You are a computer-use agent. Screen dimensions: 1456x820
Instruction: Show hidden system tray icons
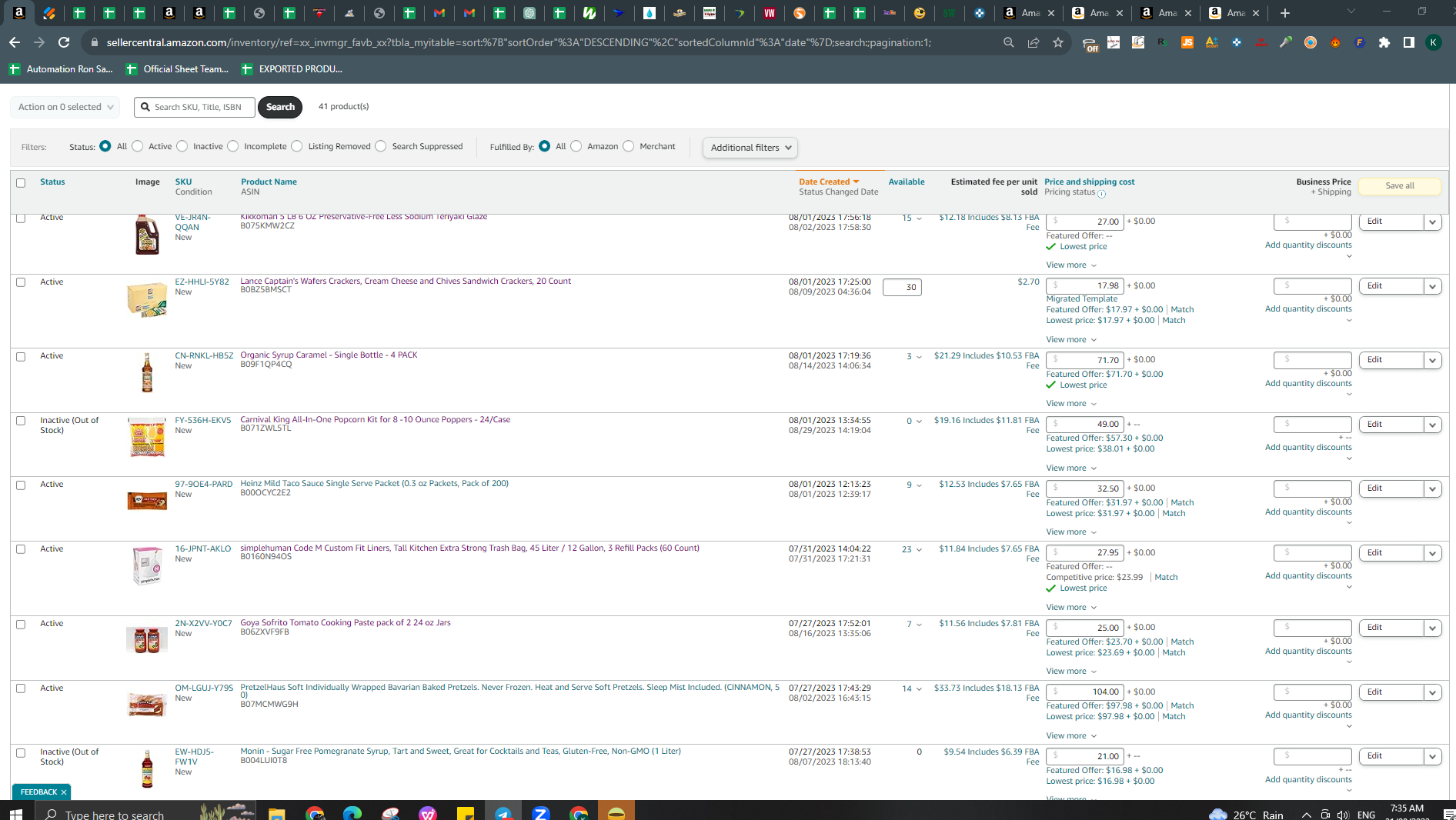(x=1306, y=815)
